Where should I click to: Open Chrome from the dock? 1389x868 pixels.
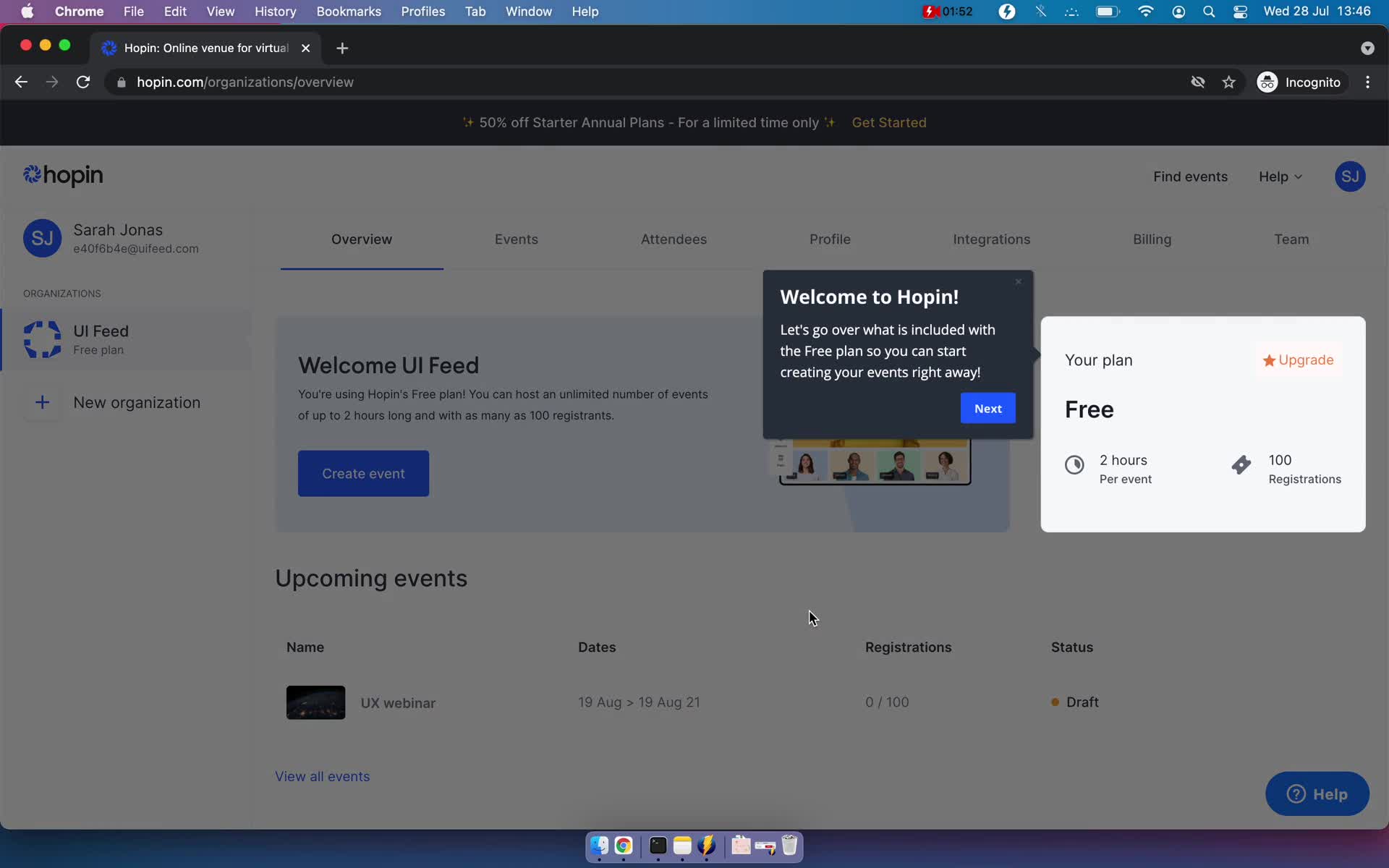pyautogui.click(x=624, y=846)
